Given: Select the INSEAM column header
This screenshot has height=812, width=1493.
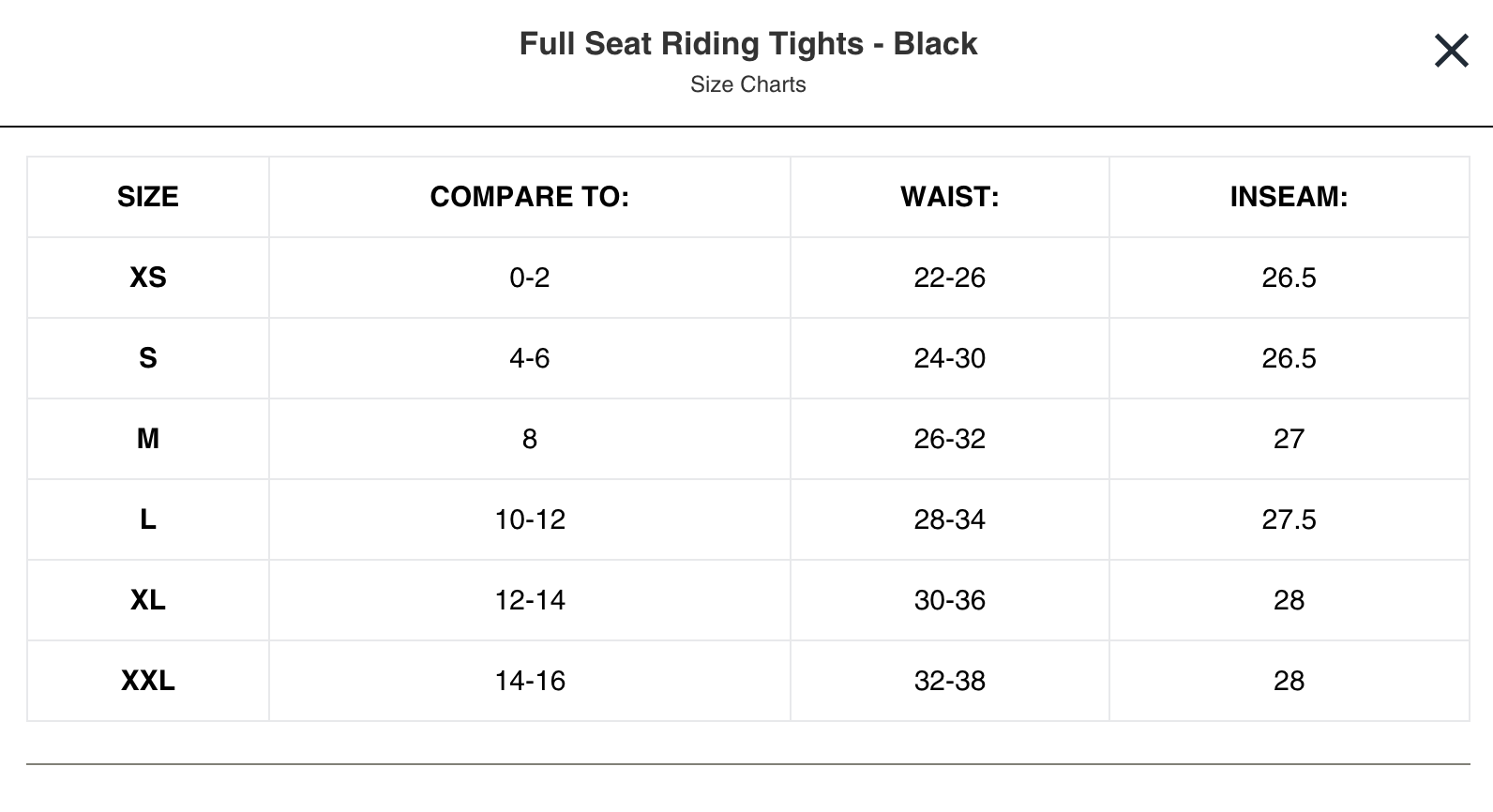Looking at the screenshot, I should (1289, 197).
